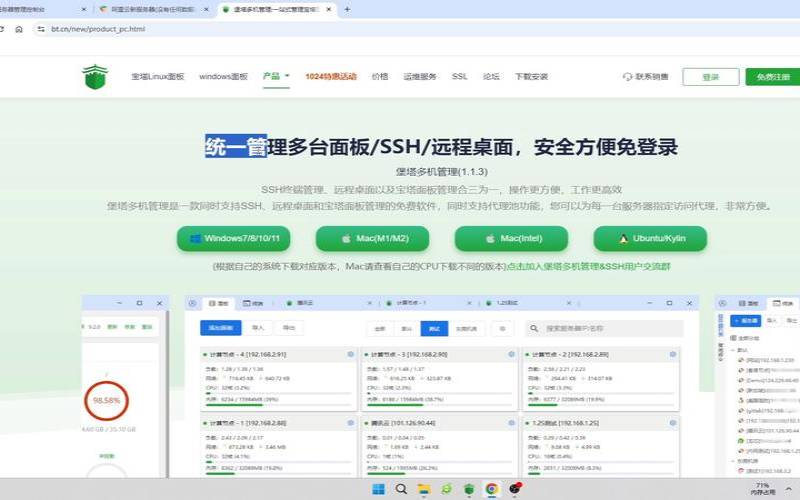Close the second browser tab
Image resolution: width=800 pixels, height=500 pixels.
click(206, 9)
